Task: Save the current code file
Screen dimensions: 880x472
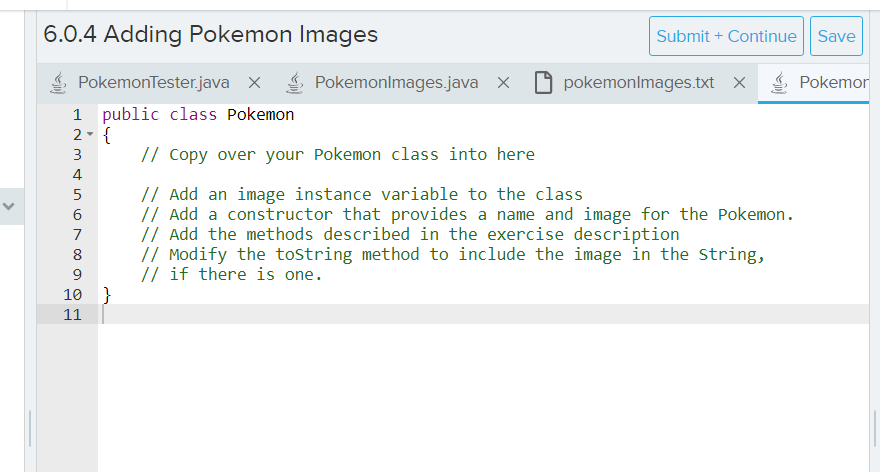Action: tap(836, 36)
